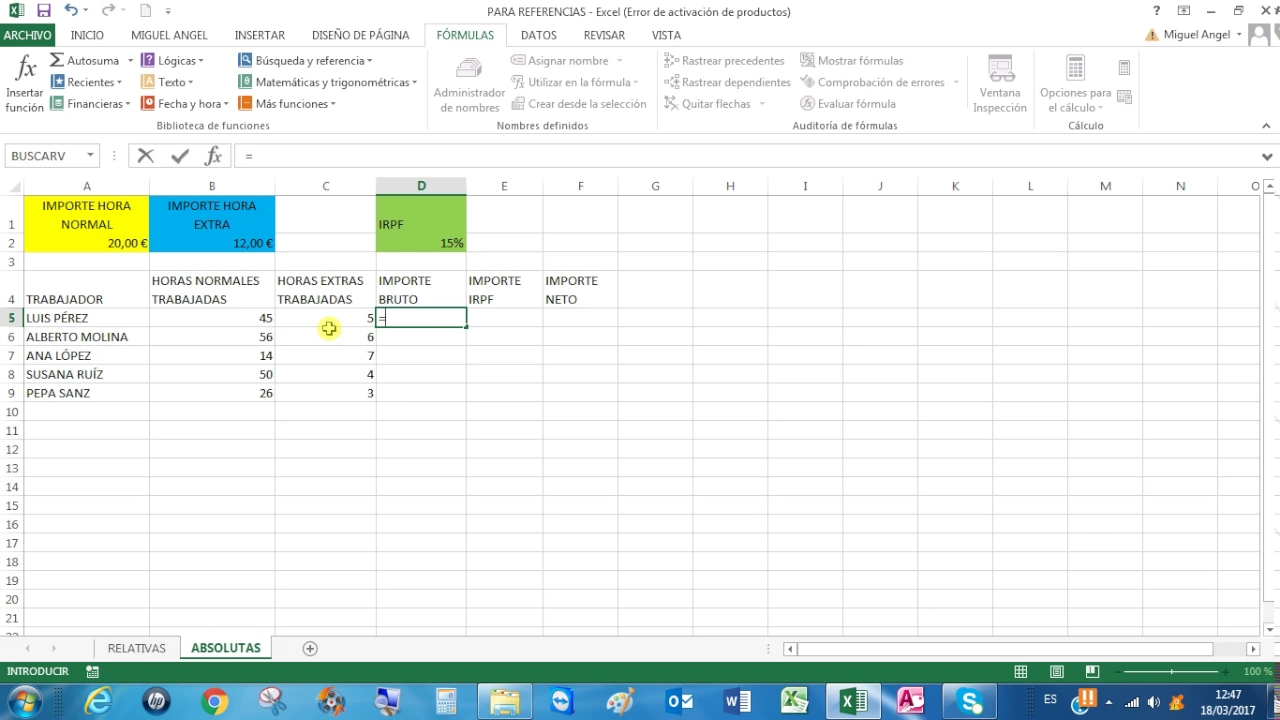Click cell with 45 for LUIS PÉREZ
The width and height of the screenshot is (1280, 720).
(212, 318)
